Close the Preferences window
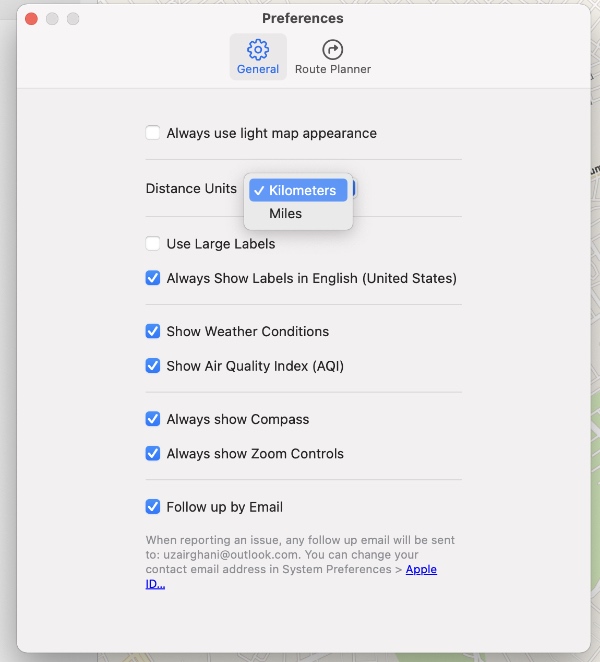 (31, 19)
